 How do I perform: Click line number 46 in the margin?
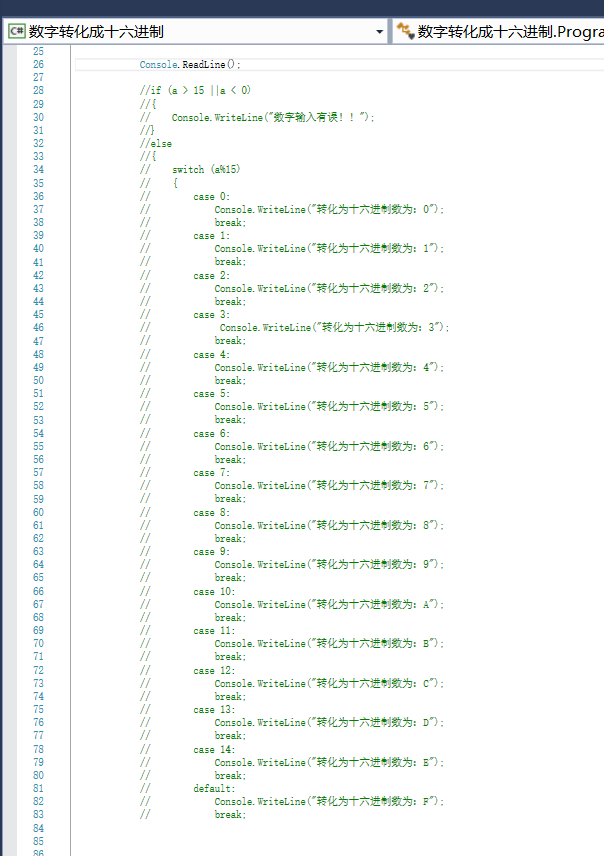pyautogui.click(x=38, y=328)
